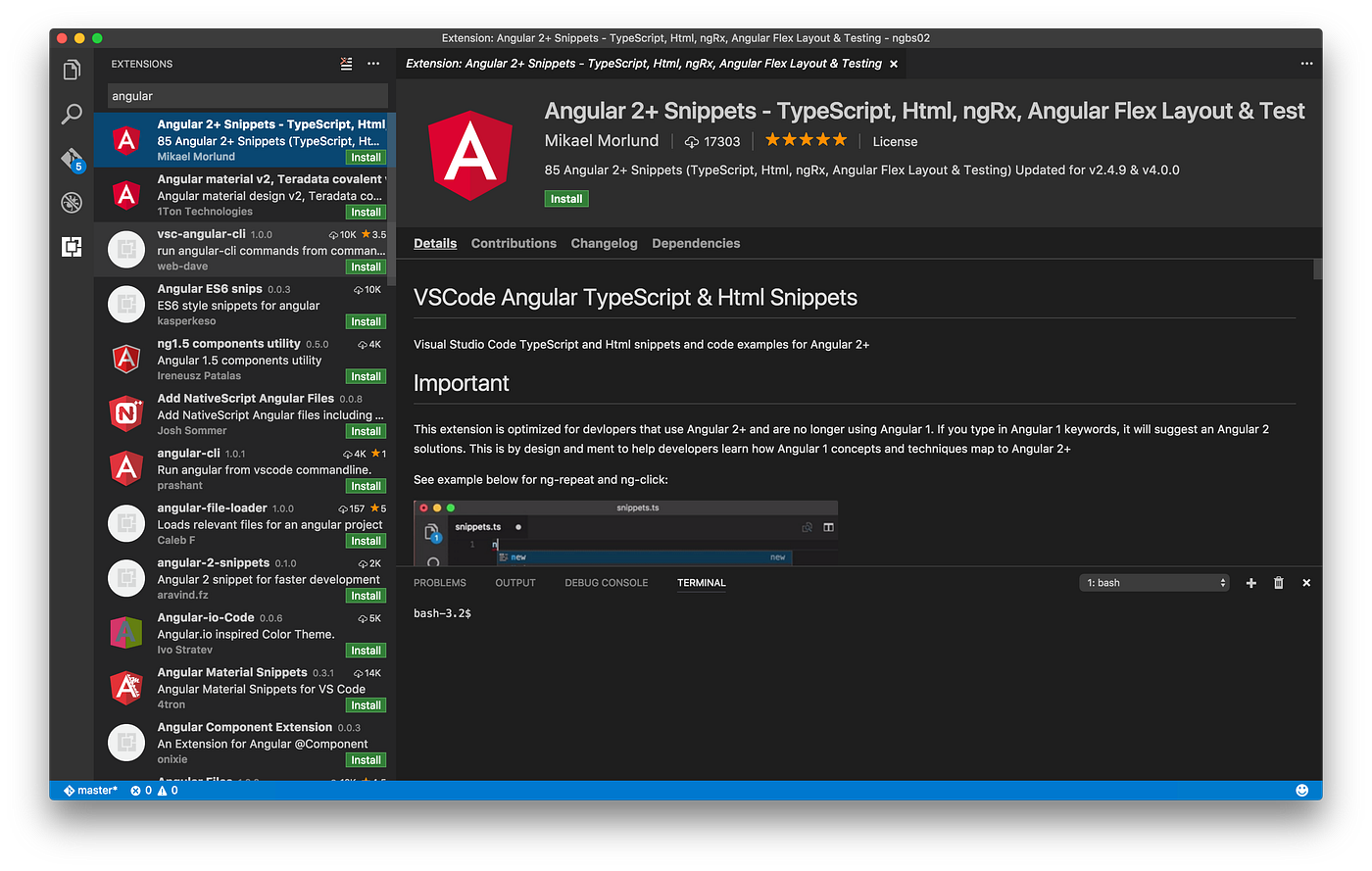Install the Angular Component Extension
Viewport: 1372px width, 871px height.
[x=366, y=761]
